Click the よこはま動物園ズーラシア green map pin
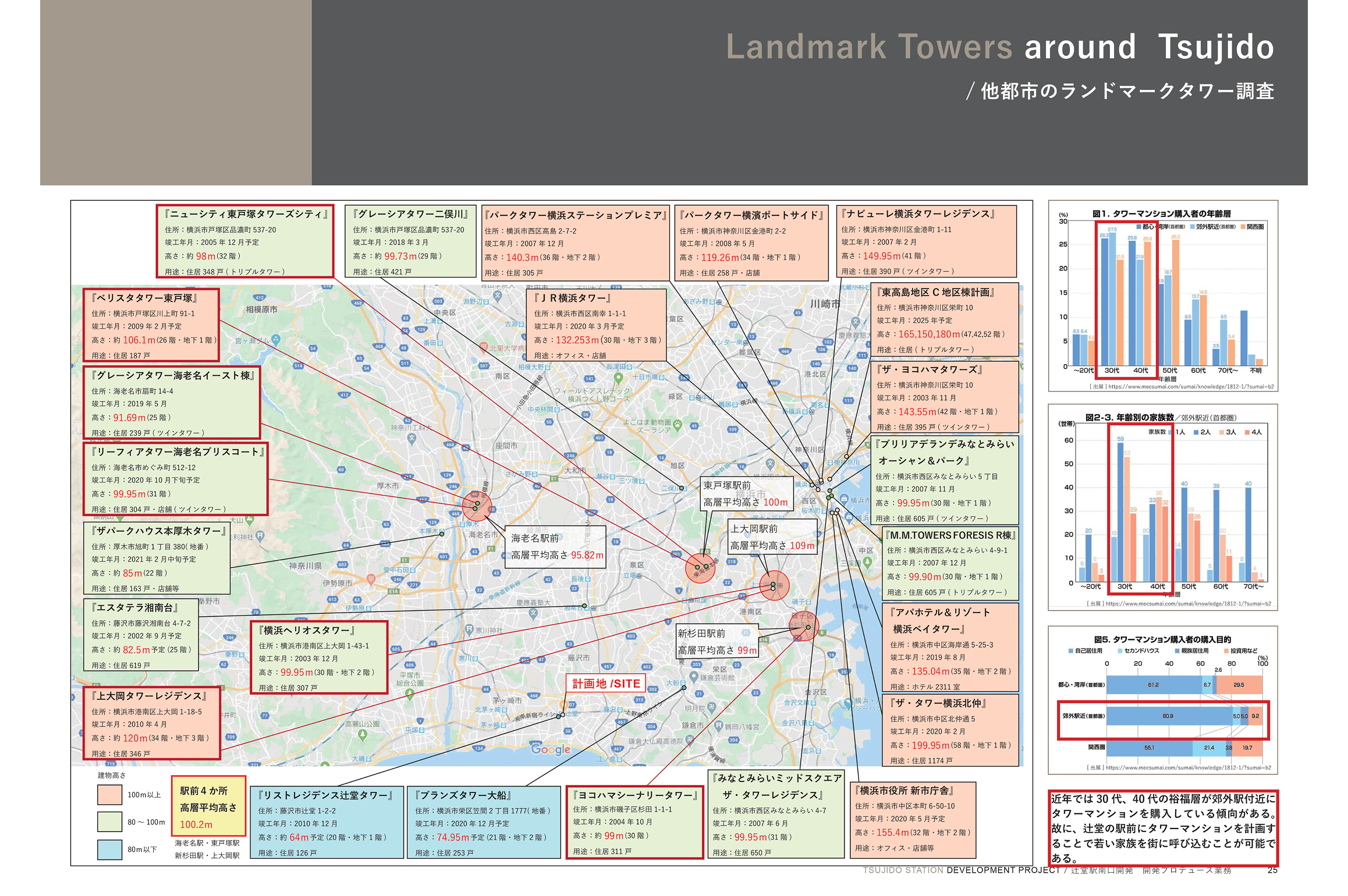The image size is (1348, 896). click(677, 425)
